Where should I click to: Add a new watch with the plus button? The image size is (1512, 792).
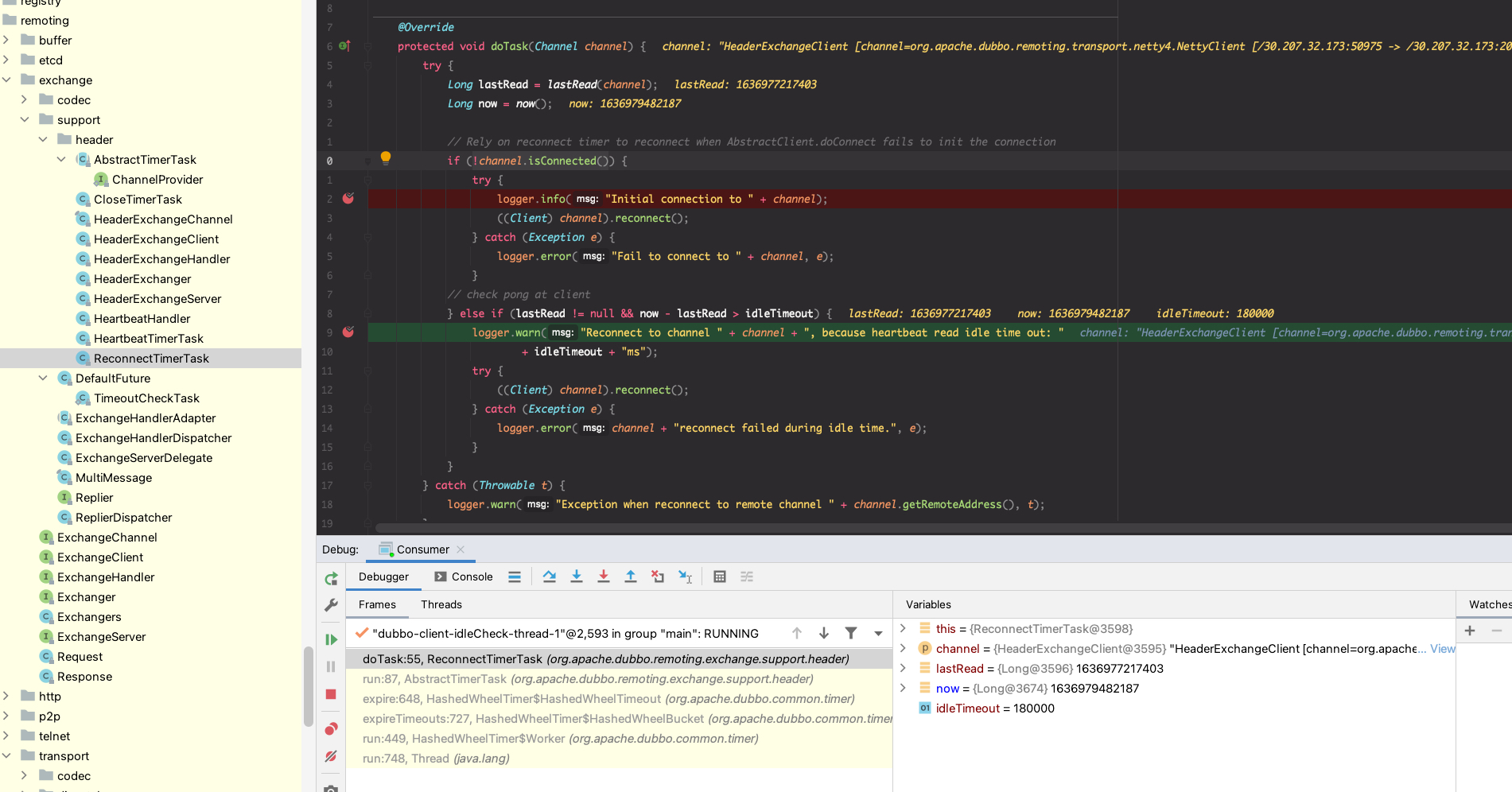(1469, 631)
